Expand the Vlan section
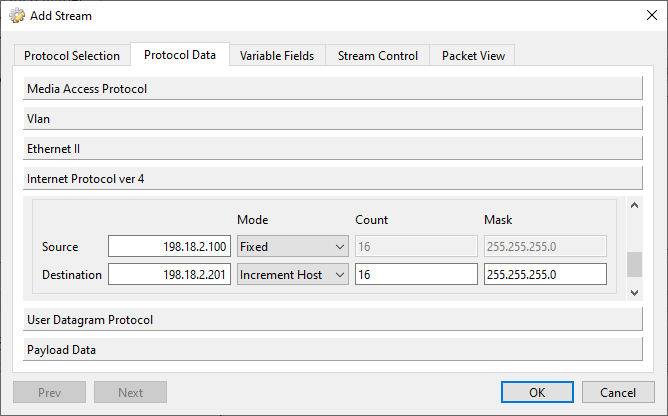Viewport: 668px width, 416px height. tap(333, 118)
